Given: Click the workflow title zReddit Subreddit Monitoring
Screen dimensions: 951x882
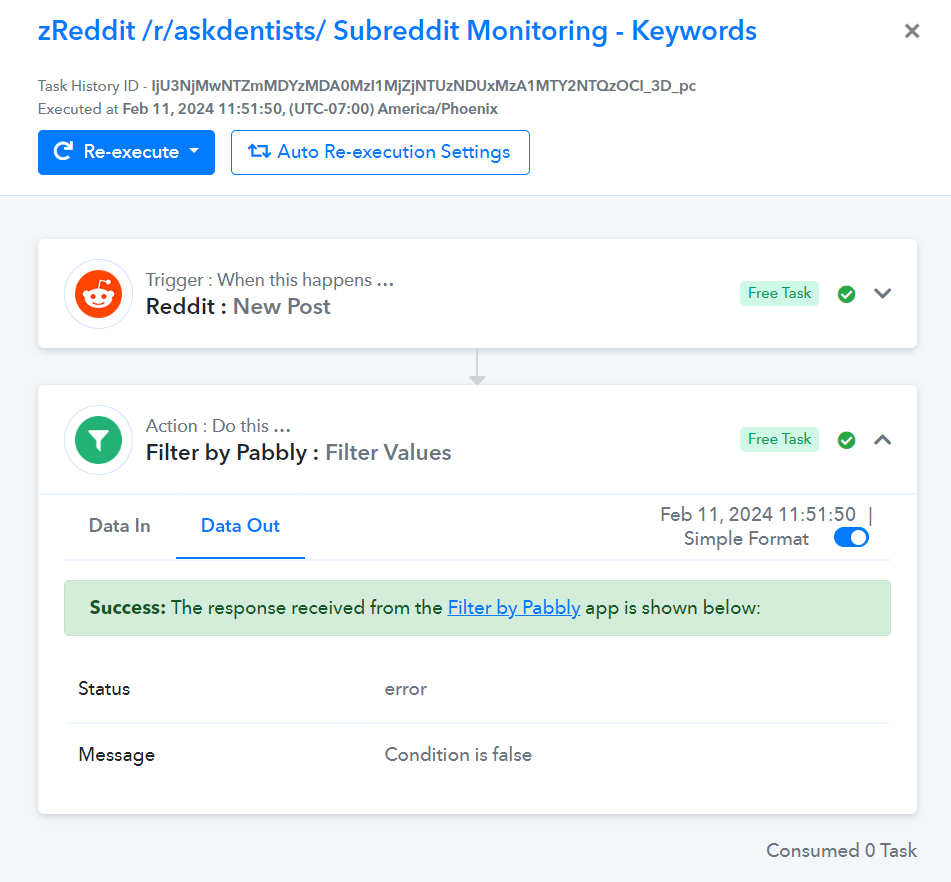Looking at the screenshot, I should pyautogui.click(x=397, y=31).
